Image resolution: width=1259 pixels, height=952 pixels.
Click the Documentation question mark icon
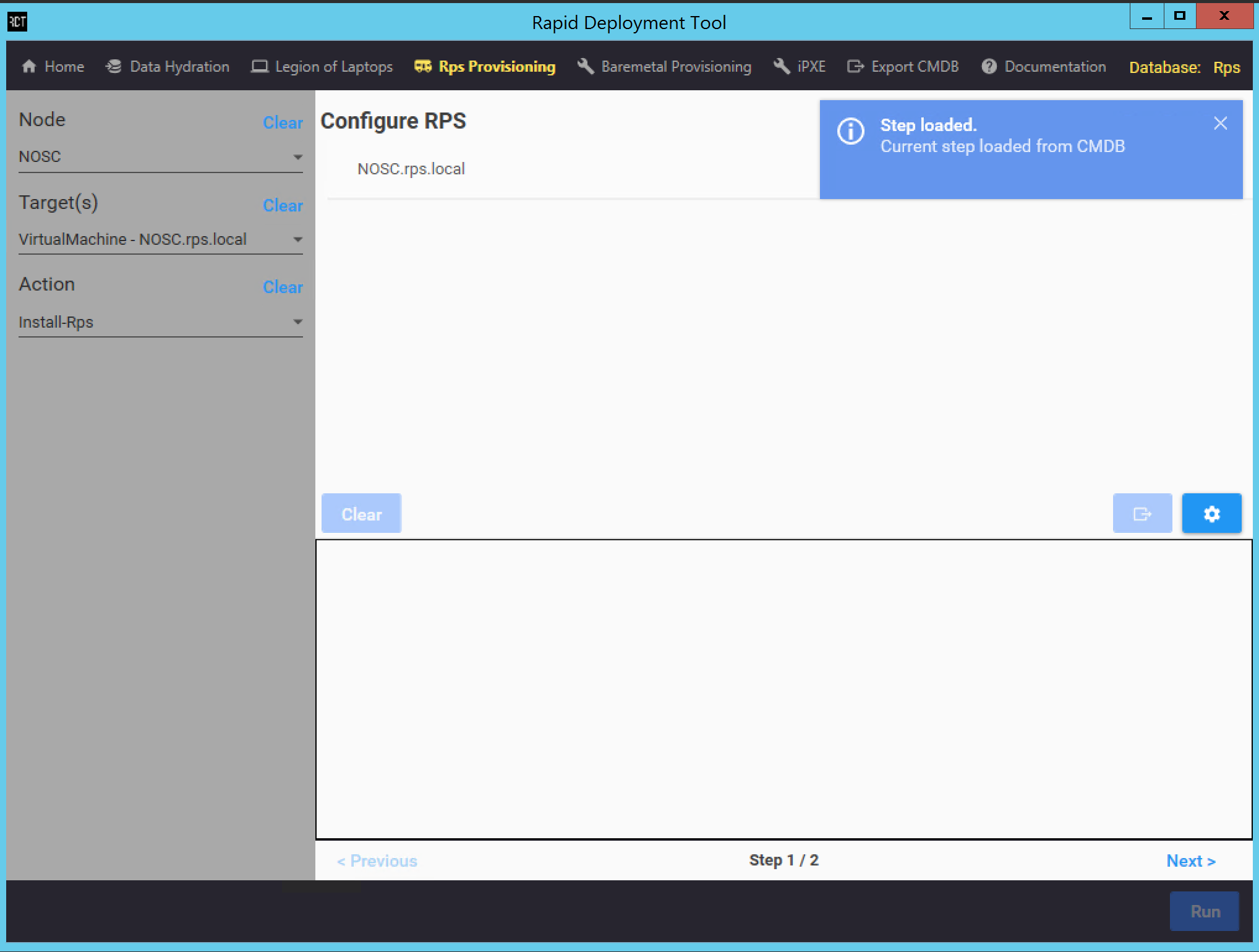point(989,66)
